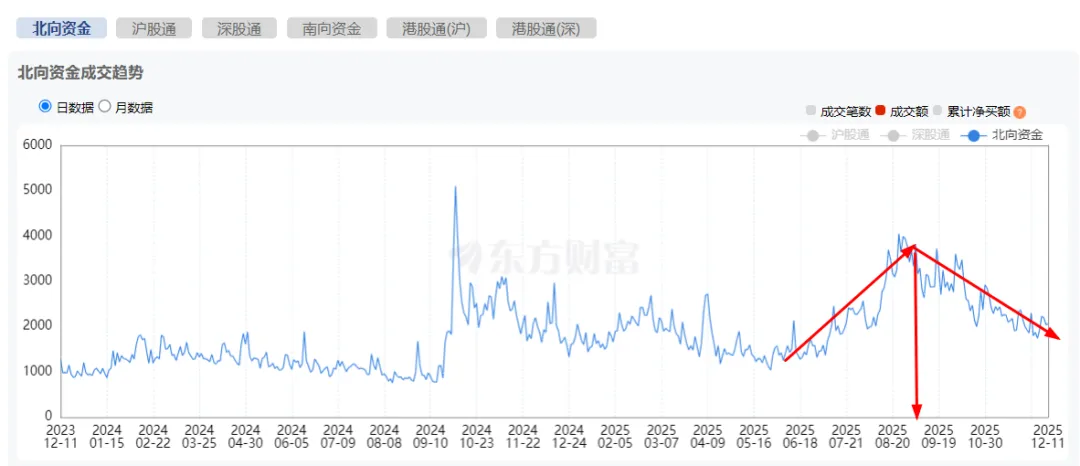Switch to the 北向资金 tab

(x=62, y=28)
